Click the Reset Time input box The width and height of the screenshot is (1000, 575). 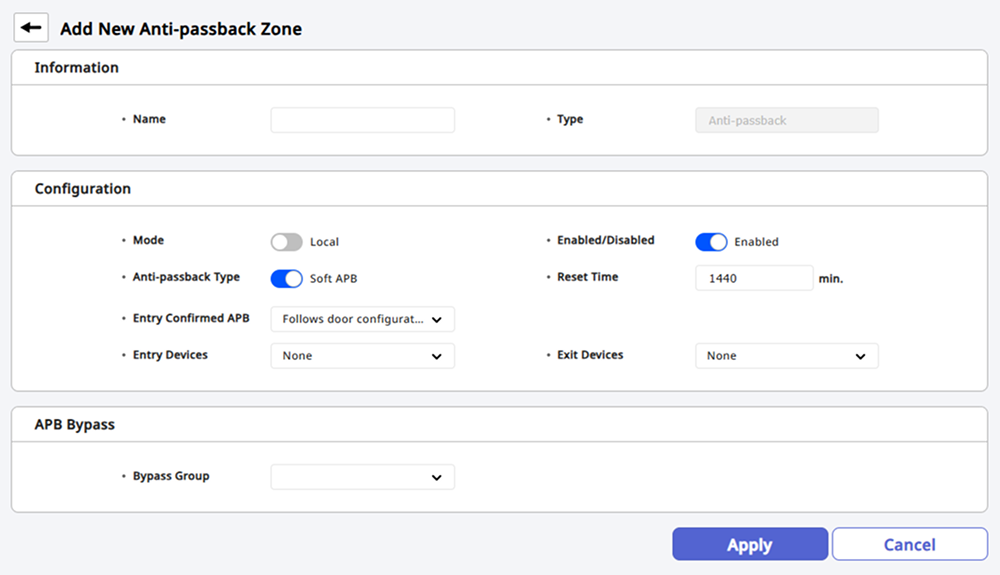point(753,278)
